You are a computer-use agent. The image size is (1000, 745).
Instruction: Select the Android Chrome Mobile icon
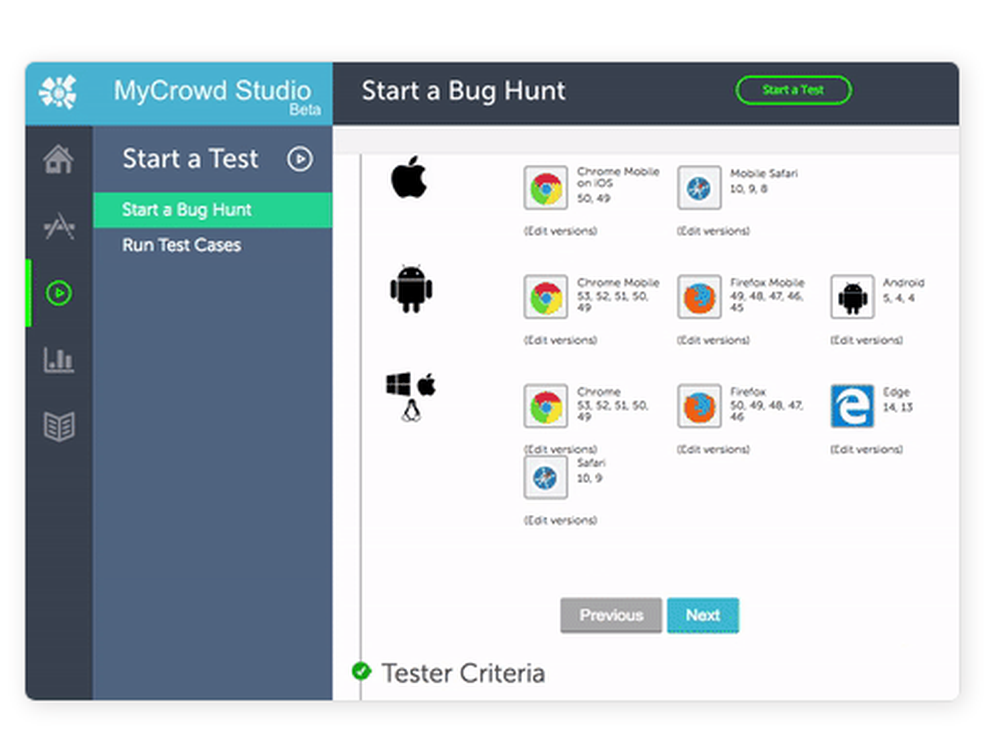click(545, 297)
